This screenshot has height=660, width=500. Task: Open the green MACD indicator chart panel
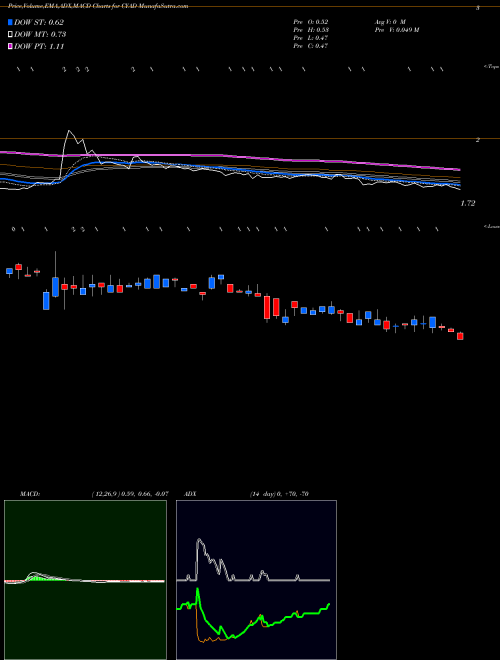(85, 580)
